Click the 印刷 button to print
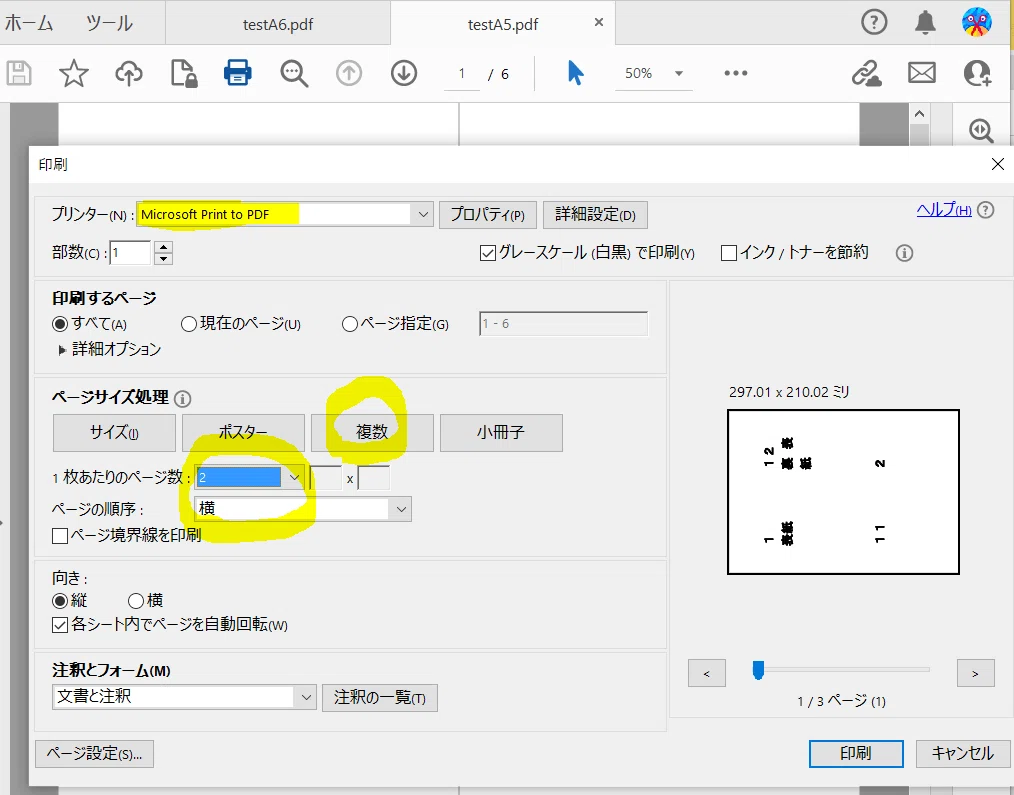The image size is (1014, 795). pyautogui.click(x=856, y=753)
